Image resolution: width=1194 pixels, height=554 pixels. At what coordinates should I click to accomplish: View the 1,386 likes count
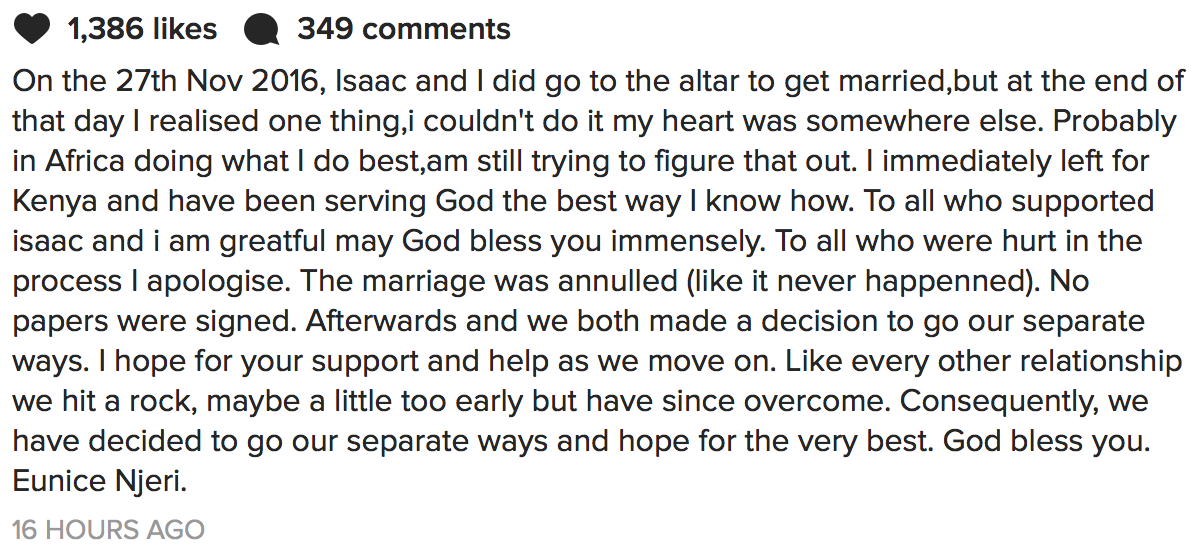click(142, 29)
